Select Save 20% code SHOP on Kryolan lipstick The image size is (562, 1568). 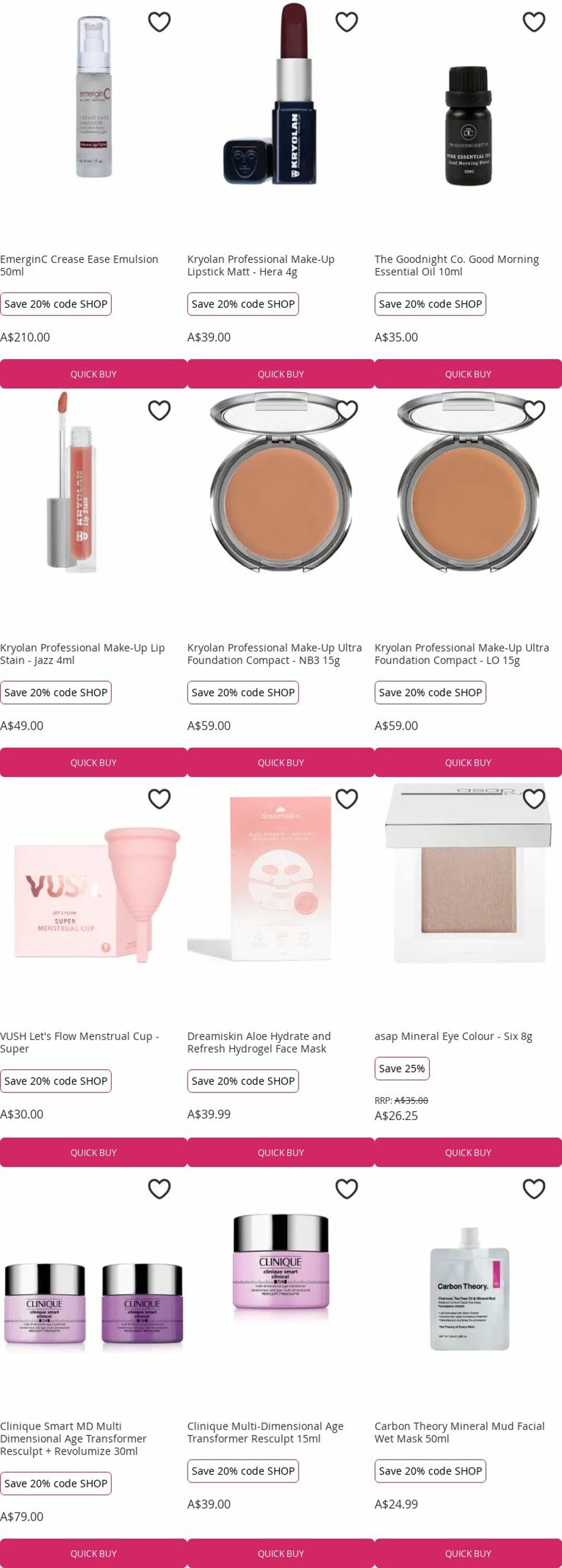point(243,304)
